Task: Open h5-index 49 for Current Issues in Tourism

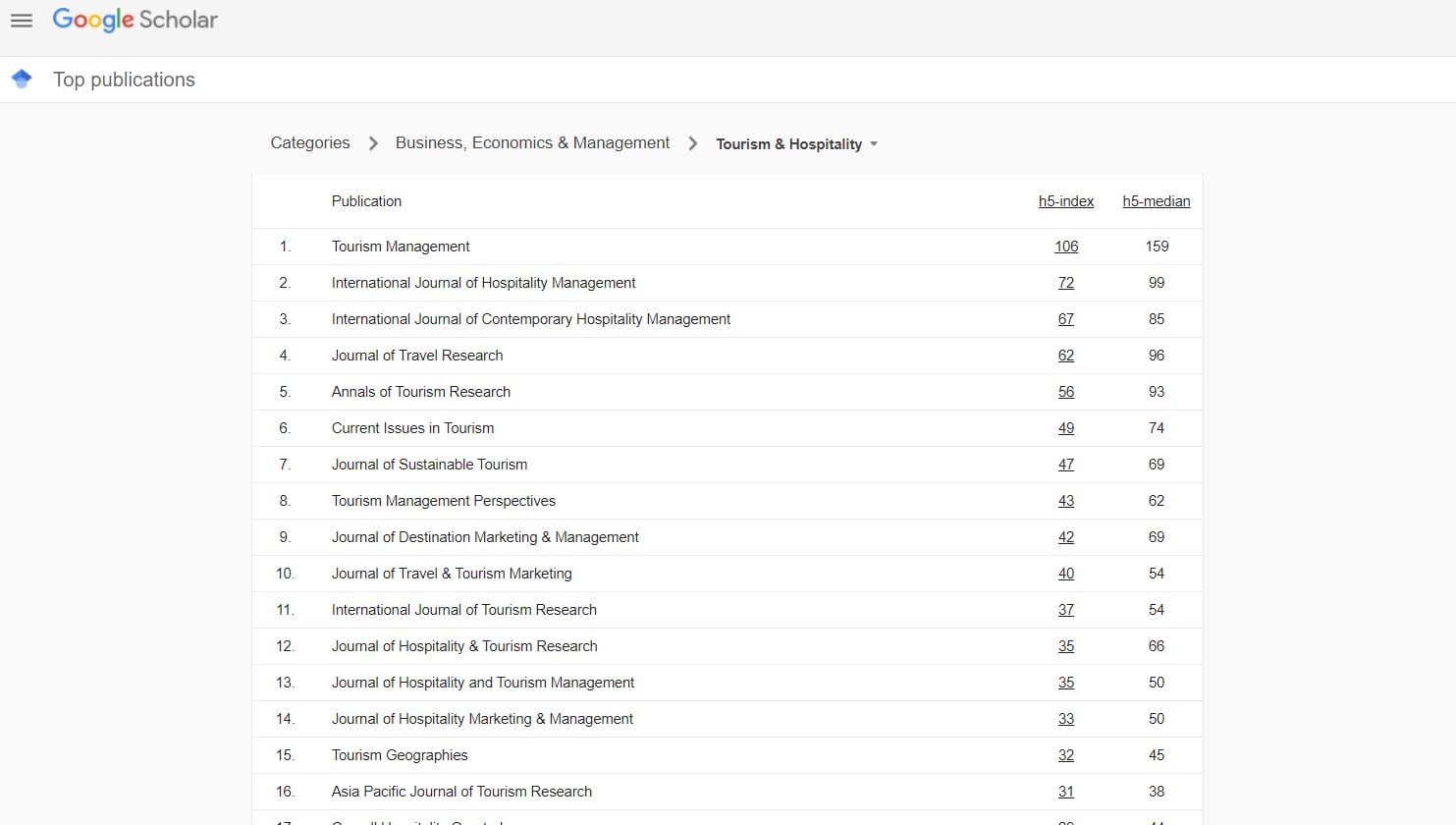Action: [1066, 428]
